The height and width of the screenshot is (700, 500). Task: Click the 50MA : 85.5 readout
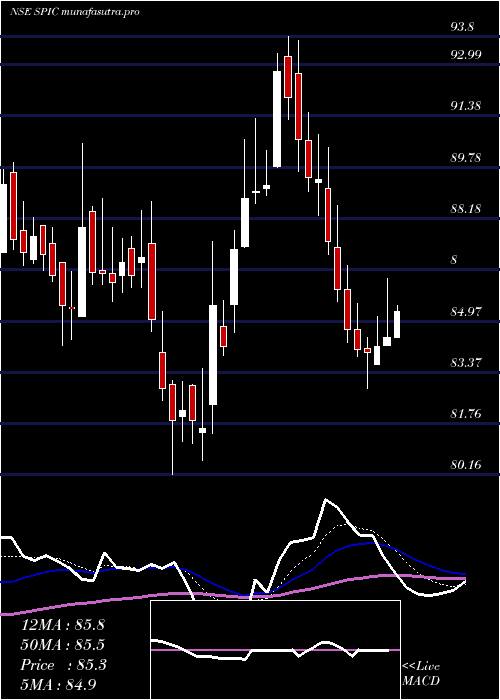pyautogui.click(x=63, y=645)
